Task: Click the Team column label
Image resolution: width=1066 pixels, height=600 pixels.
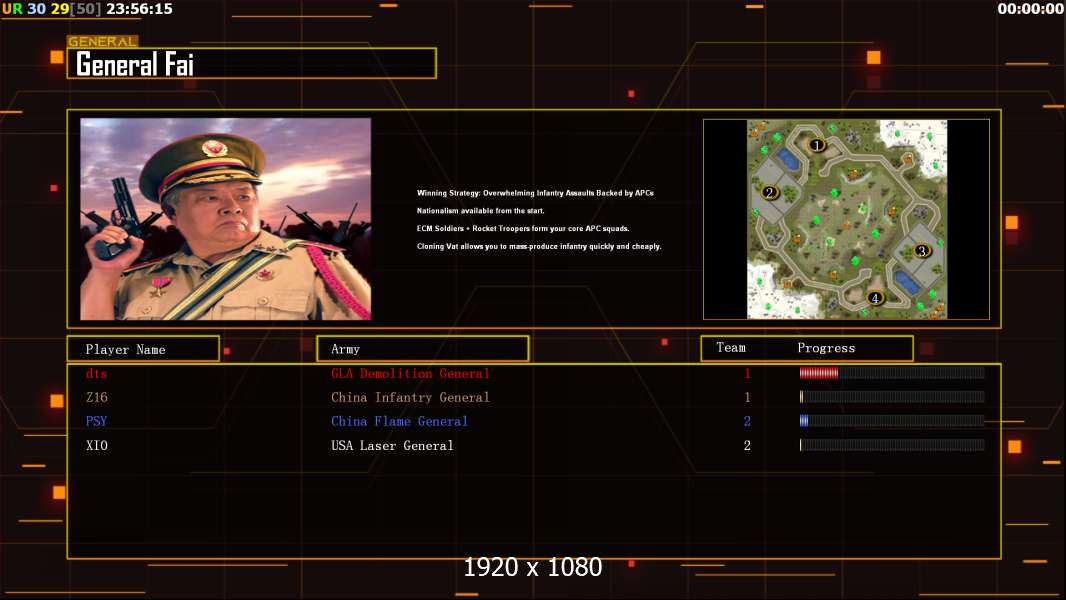Action: pos(731,348)
